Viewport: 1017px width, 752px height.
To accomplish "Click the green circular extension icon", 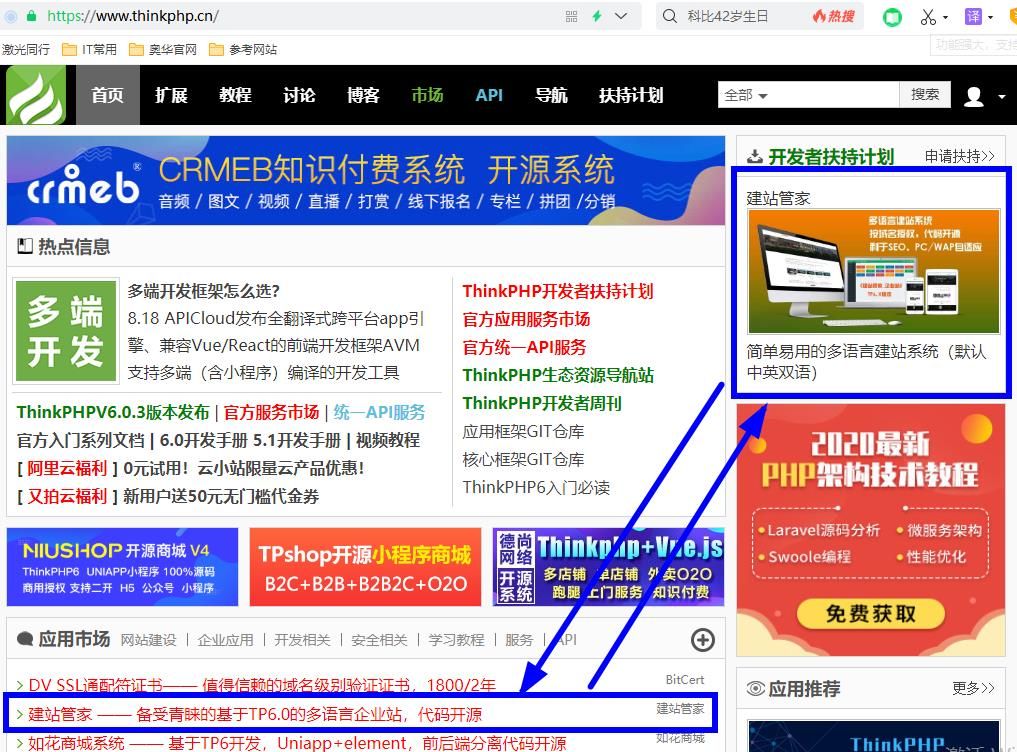I will (x=892, y=17).
